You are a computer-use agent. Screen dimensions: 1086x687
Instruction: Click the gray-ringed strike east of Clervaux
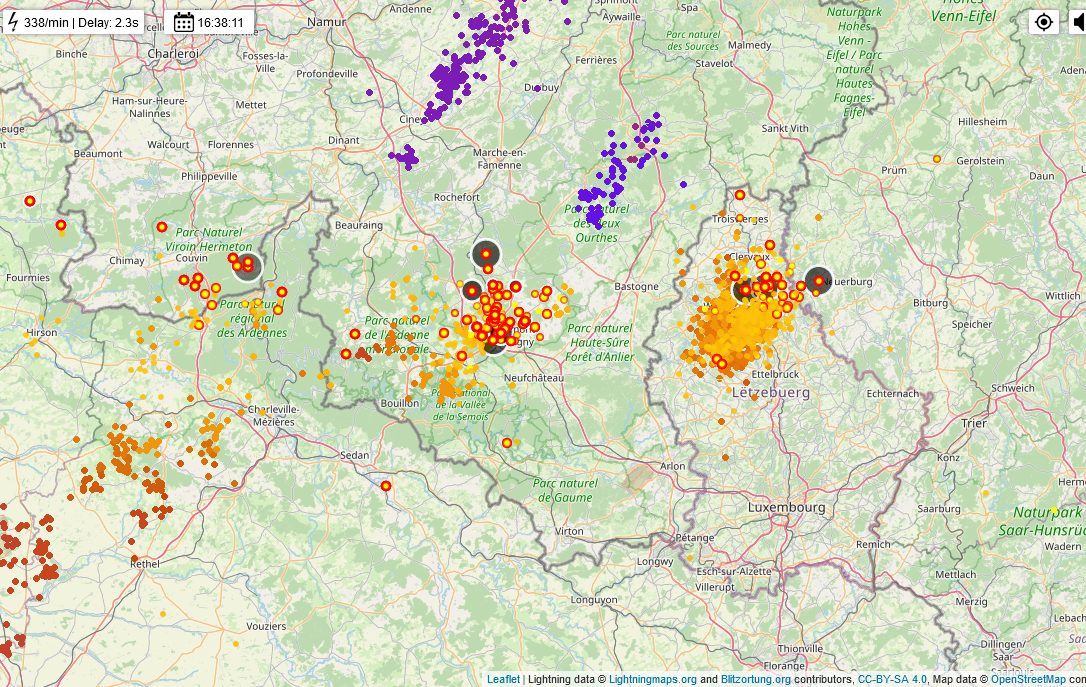click(818, 281)
